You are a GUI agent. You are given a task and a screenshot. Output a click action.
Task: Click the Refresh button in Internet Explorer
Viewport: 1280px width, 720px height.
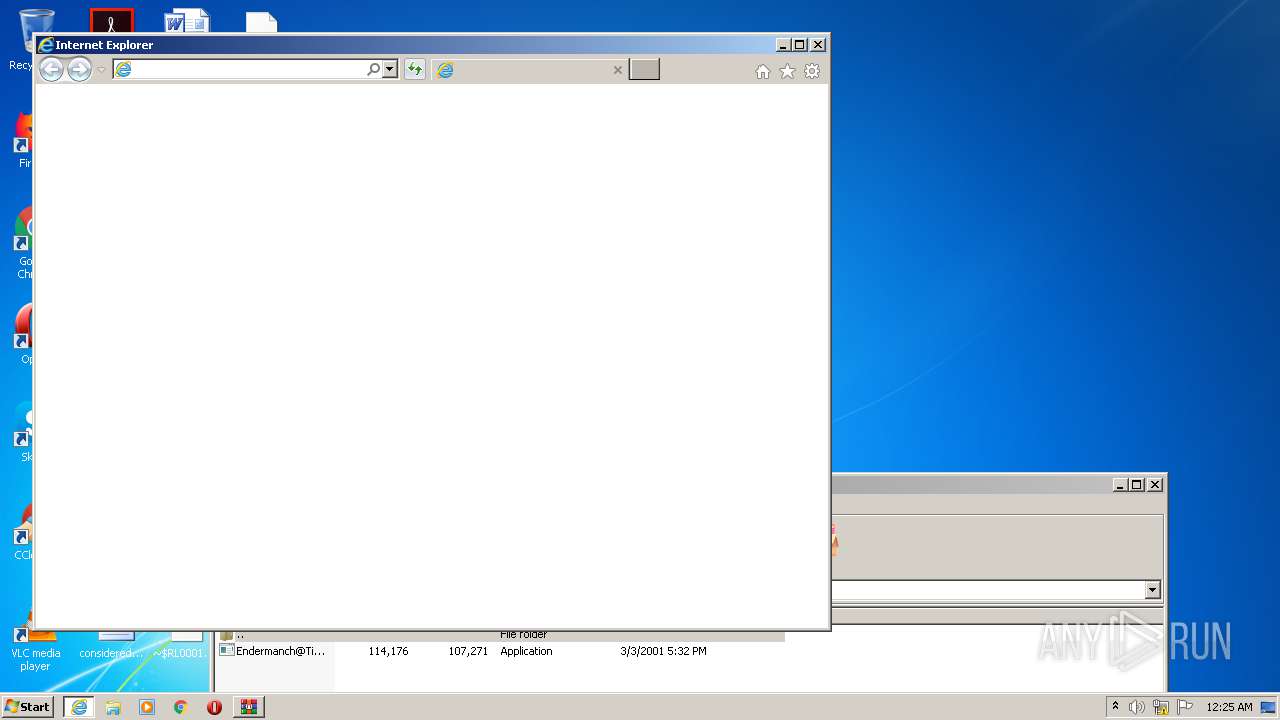coord(414,69)
